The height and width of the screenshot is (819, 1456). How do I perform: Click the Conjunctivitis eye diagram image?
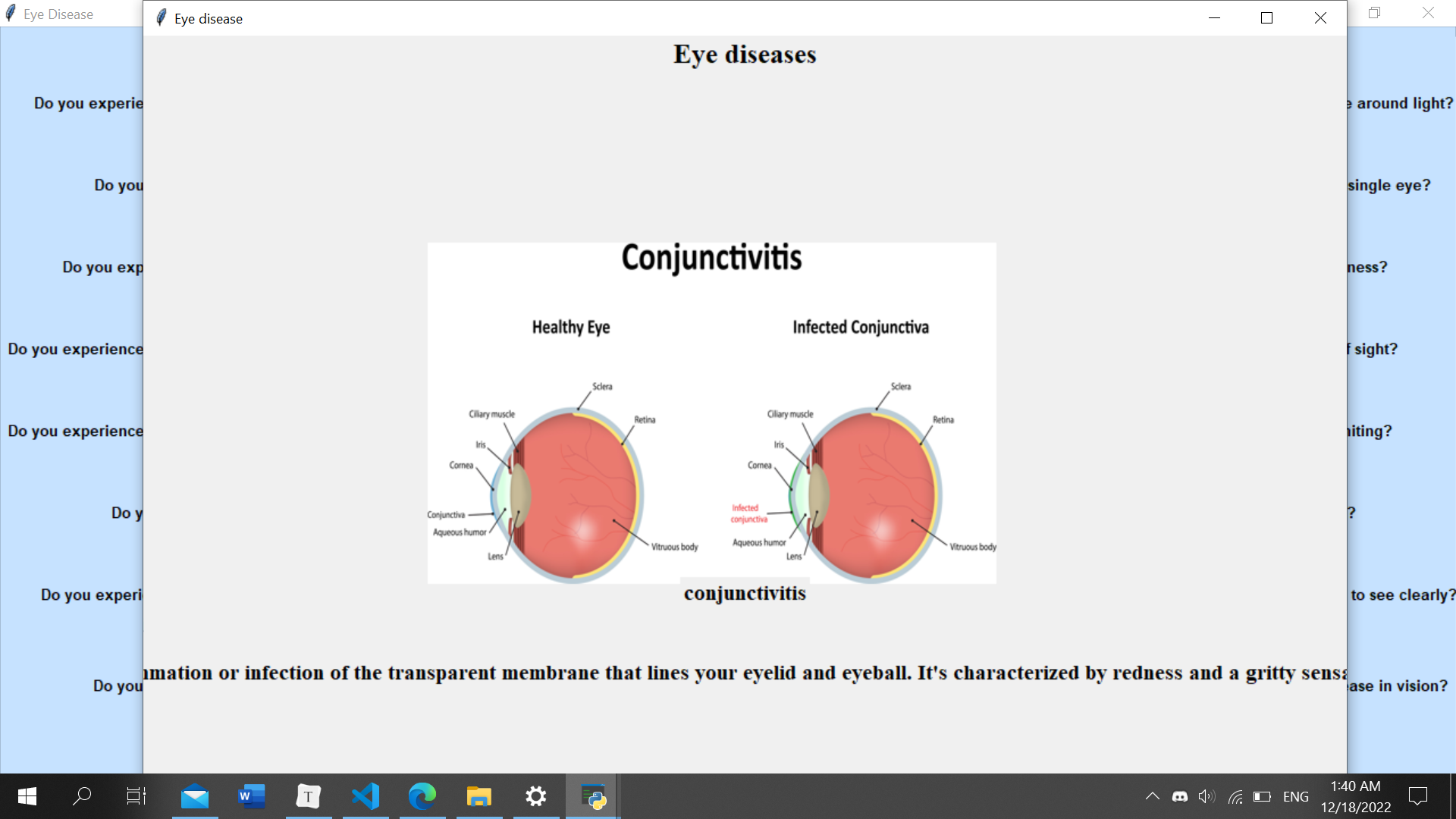(711, 413)
